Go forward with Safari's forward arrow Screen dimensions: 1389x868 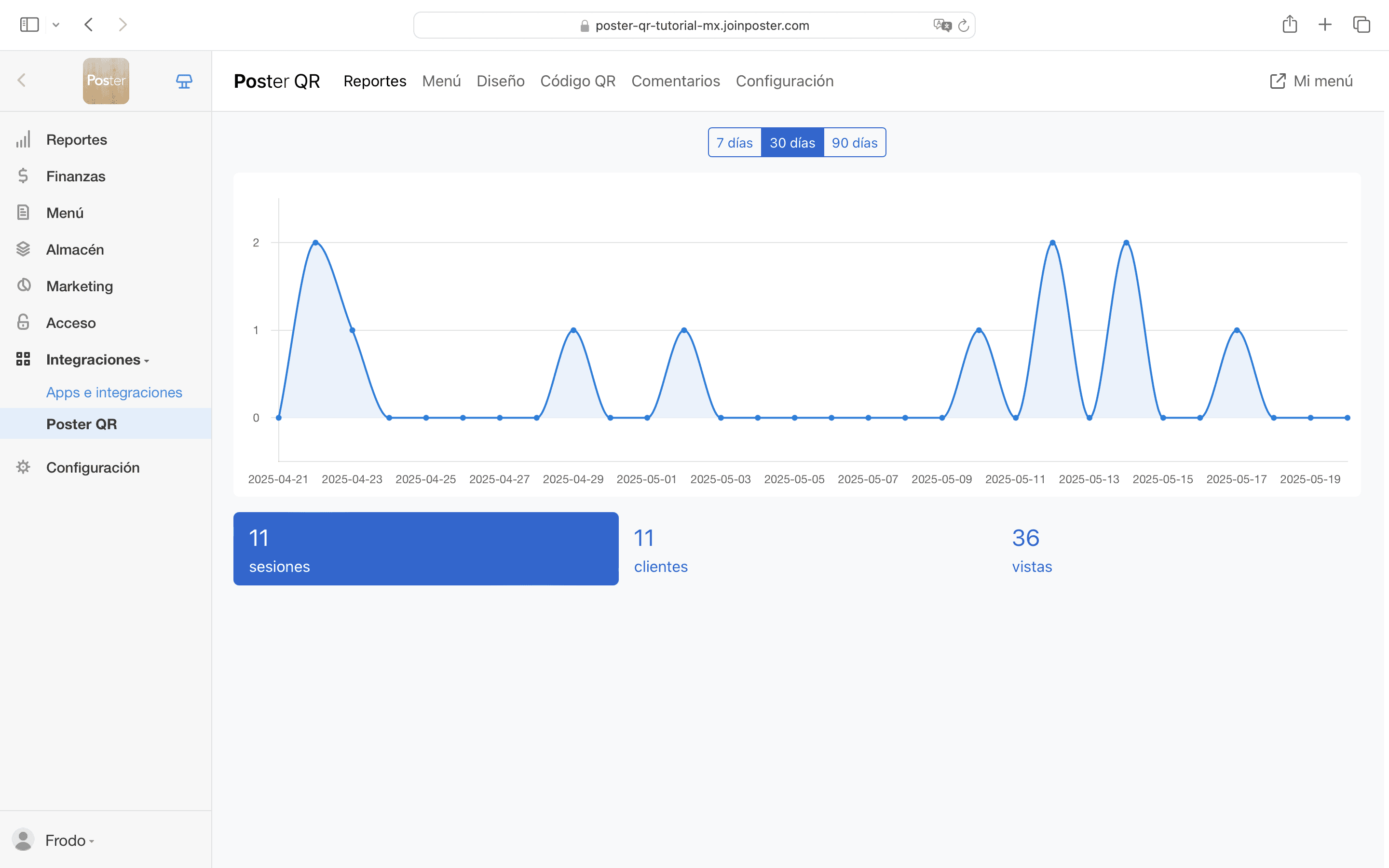(122, 25)
